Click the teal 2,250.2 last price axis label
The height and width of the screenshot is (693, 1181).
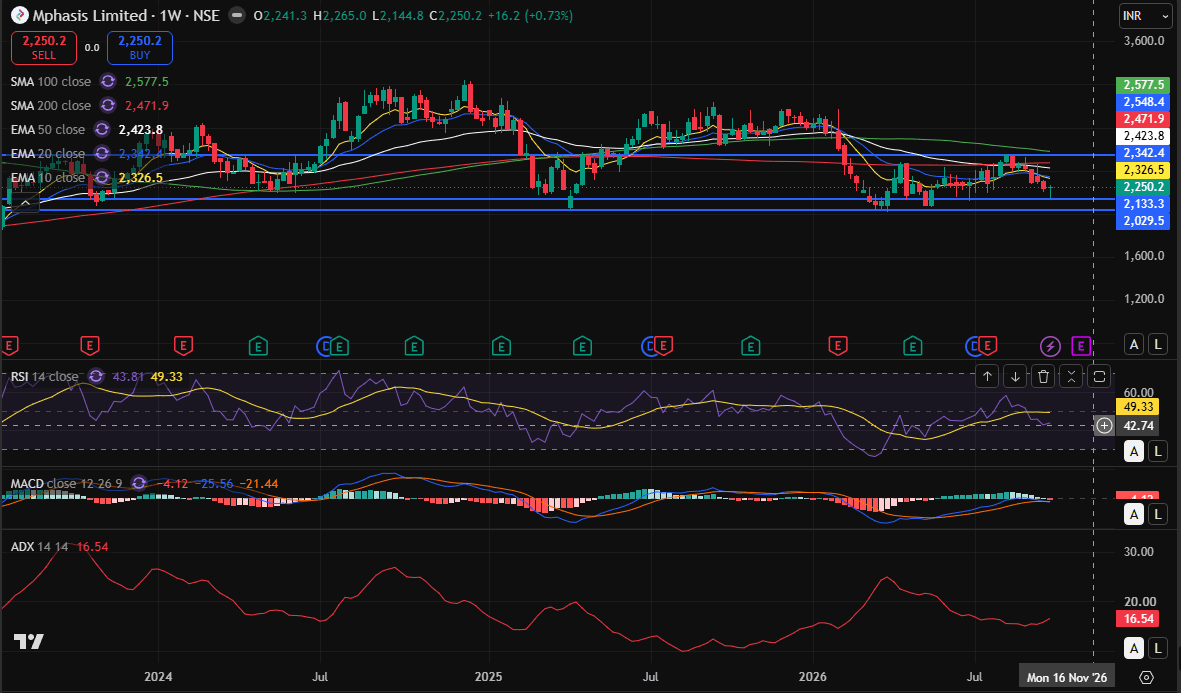(1143, 187)
